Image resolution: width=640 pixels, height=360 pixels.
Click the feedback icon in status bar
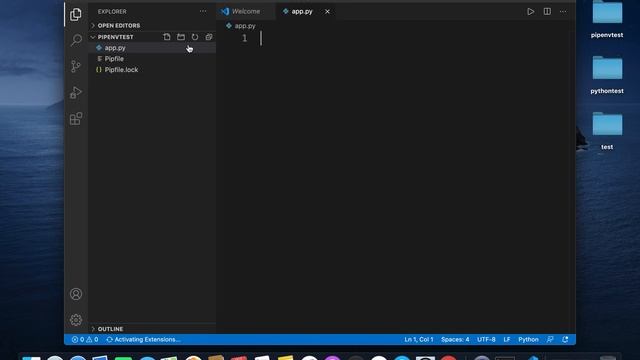[x=550, y=339]
